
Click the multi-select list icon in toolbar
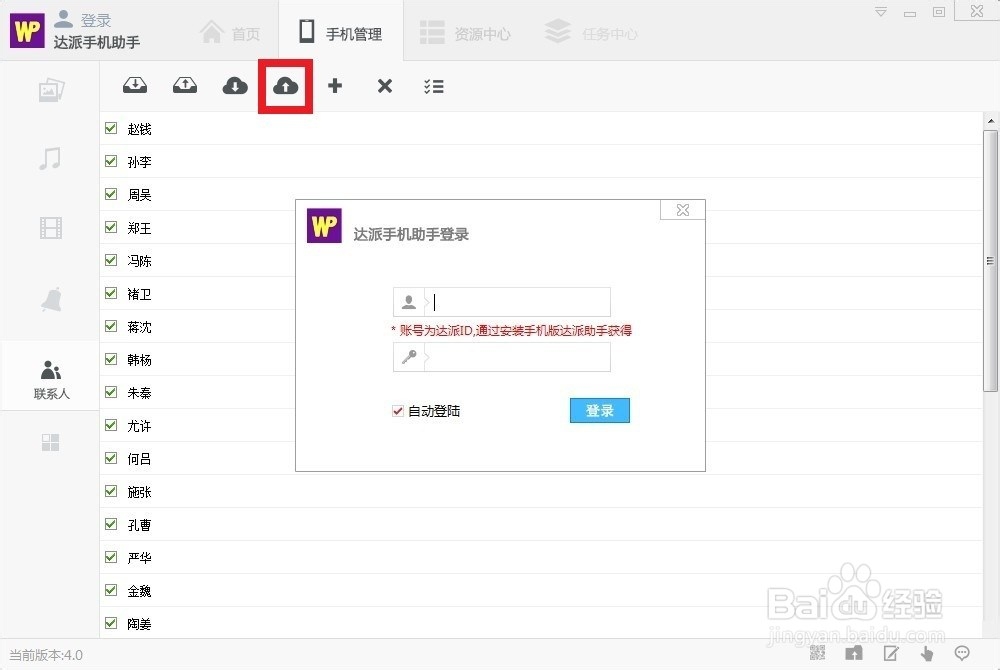click(434, 86)
